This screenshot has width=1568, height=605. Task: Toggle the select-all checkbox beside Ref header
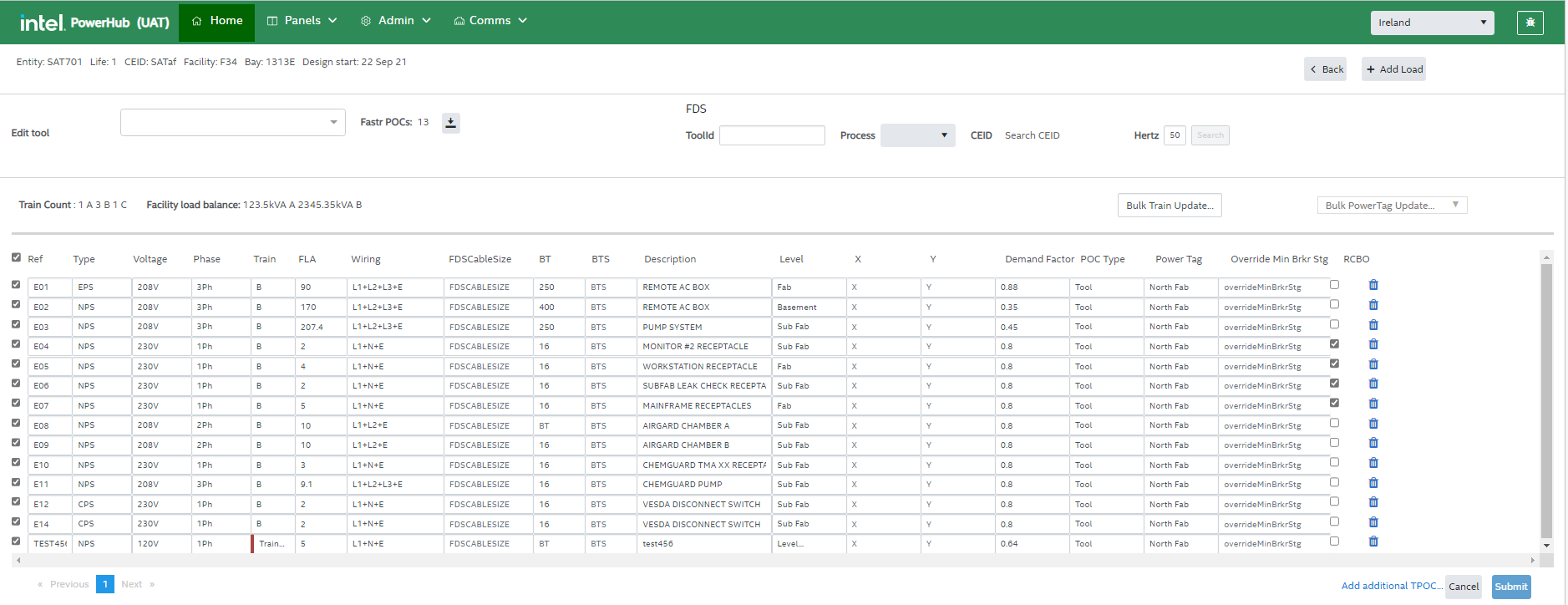click(16, 257)
